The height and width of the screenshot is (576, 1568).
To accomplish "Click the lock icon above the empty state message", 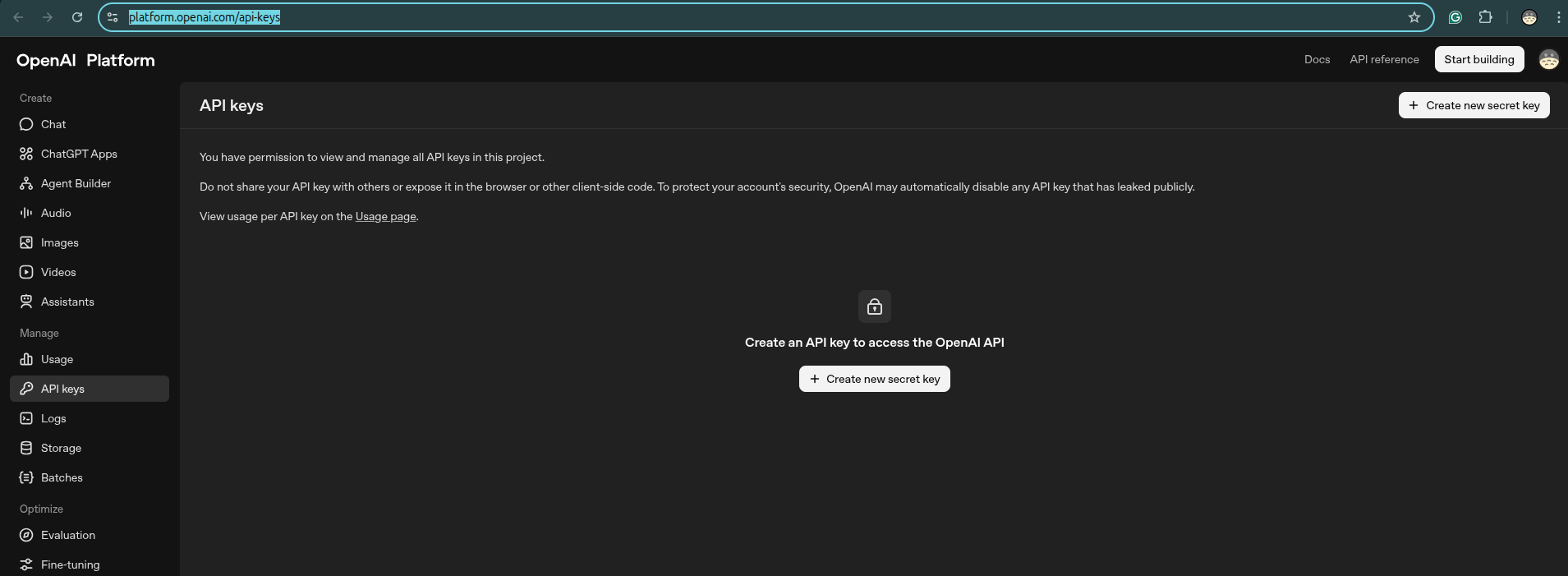I will tap(875, 306).
